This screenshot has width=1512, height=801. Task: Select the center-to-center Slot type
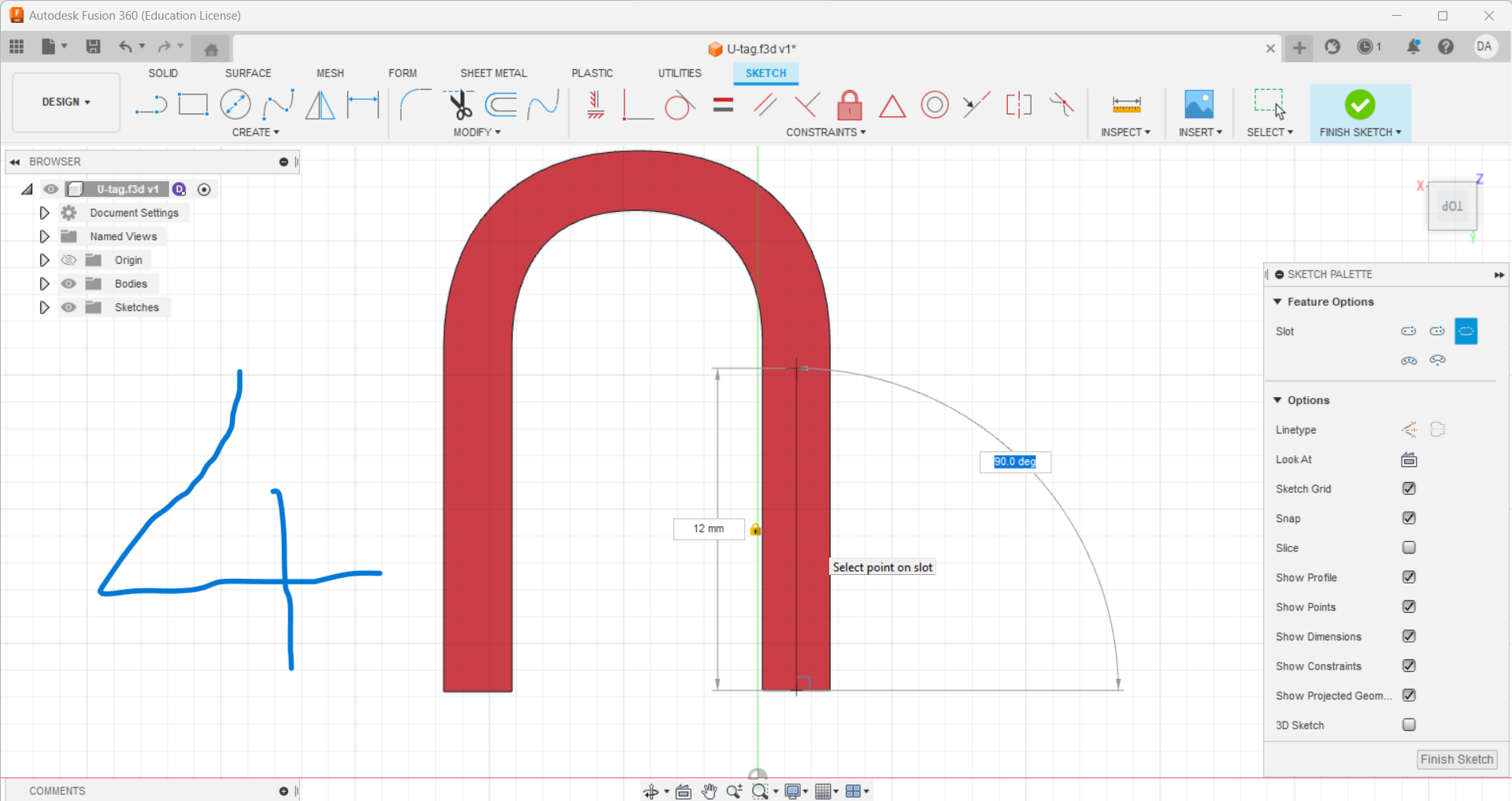pyautogui.click(x=1409, y=331)
